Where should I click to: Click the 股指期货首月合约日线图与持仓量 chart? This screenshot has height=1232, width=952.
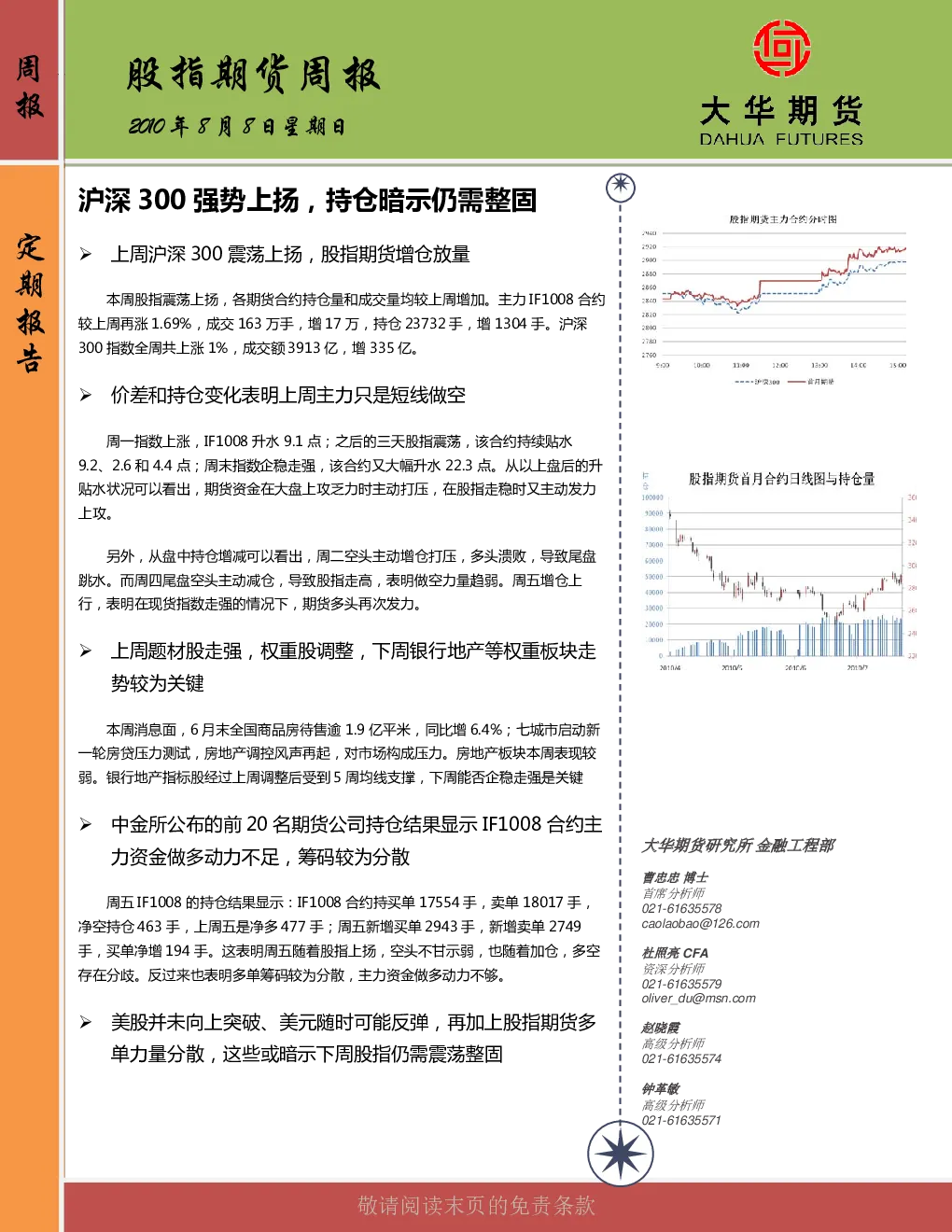click(x=780, y=571)
